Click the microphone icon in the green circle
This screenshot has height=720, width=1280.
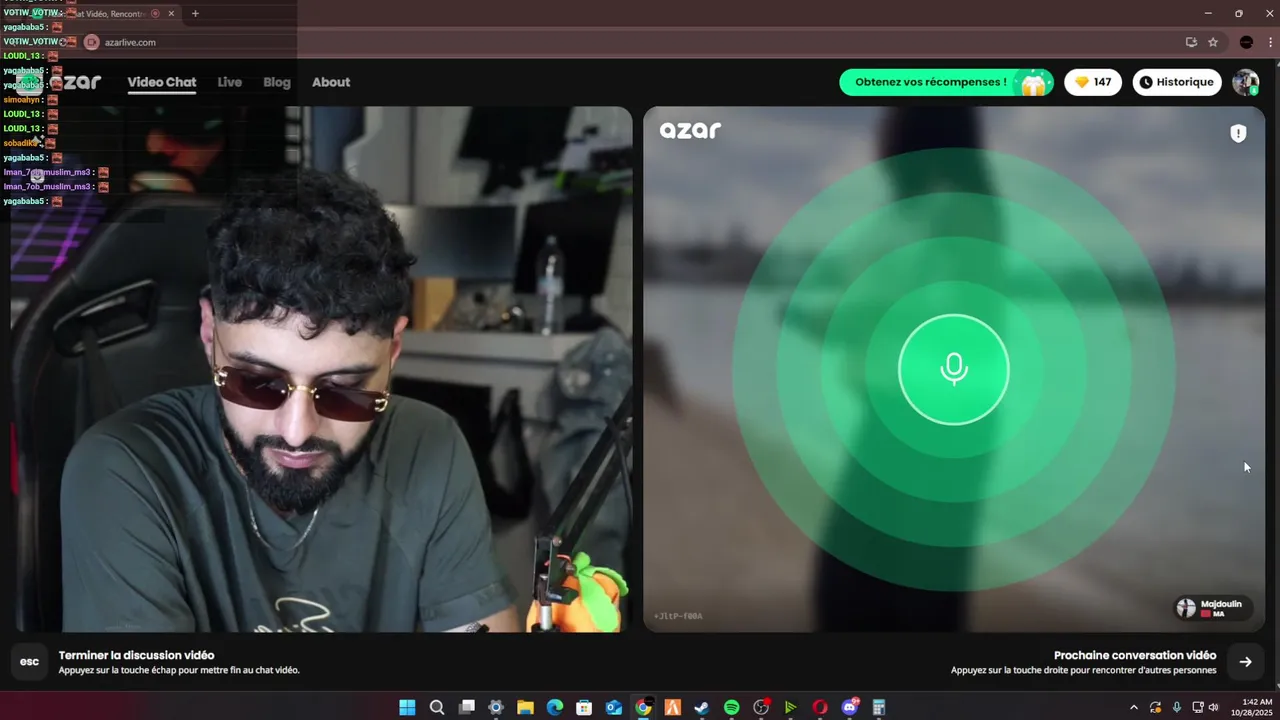click(954, 369)
